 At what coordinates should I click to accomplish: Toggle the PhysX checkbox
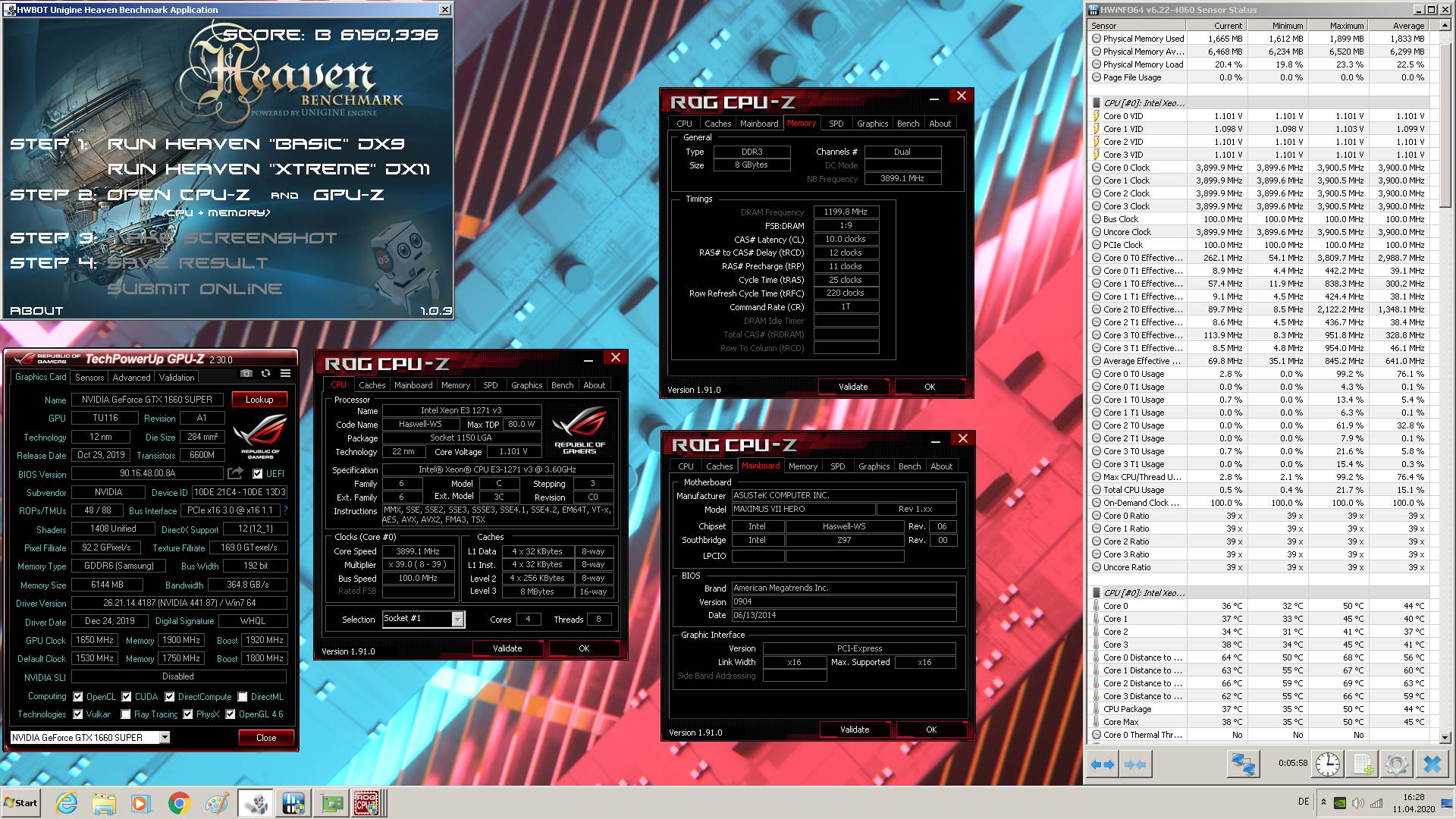pos(188,714)
